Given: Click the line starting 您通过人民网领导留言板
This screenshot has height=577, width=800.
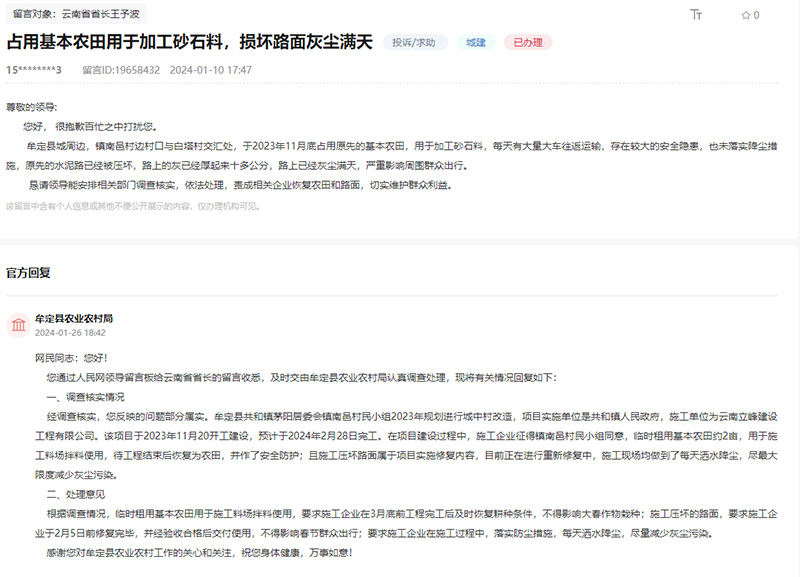Looking at the screenshot, I should click(x=302, y=378).
